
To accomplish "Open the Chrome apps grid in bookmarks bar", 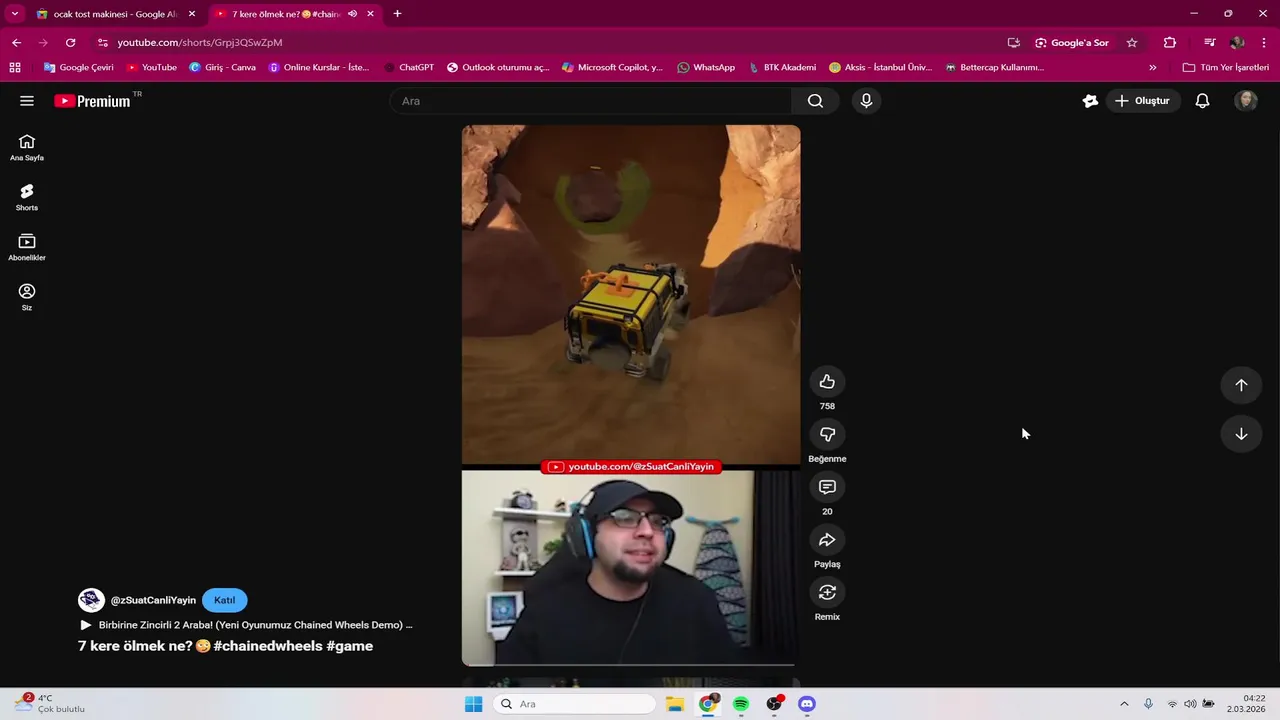I will coord(15,67).
